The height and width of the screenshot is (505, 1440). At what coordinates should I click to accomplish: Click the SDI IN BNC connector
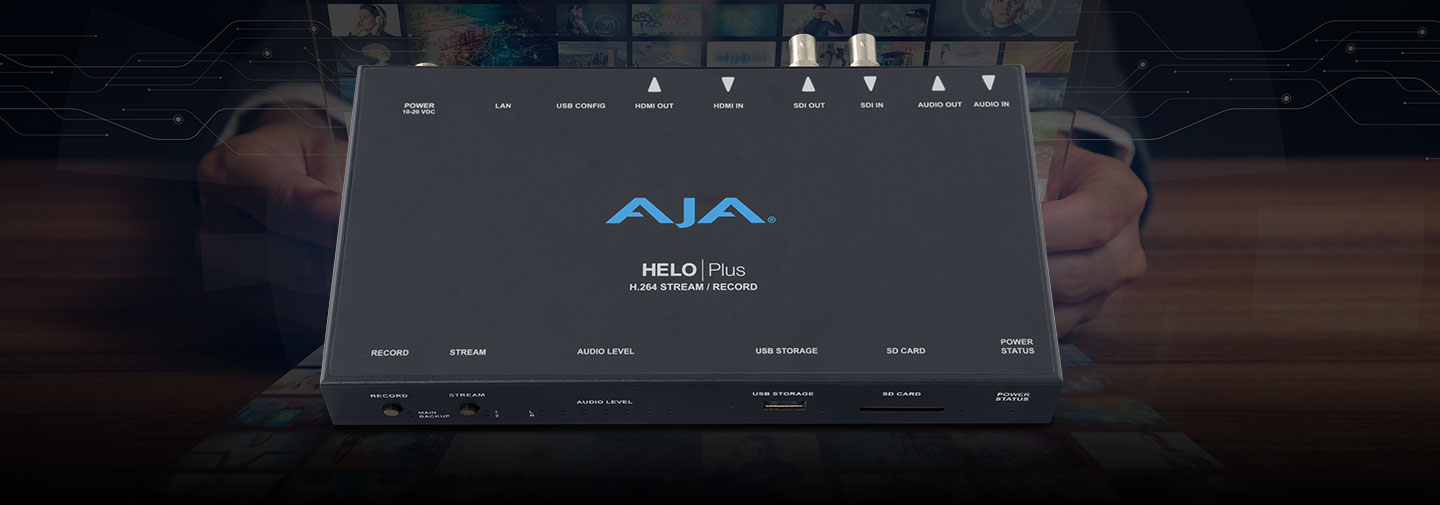[x=863, y=51]
